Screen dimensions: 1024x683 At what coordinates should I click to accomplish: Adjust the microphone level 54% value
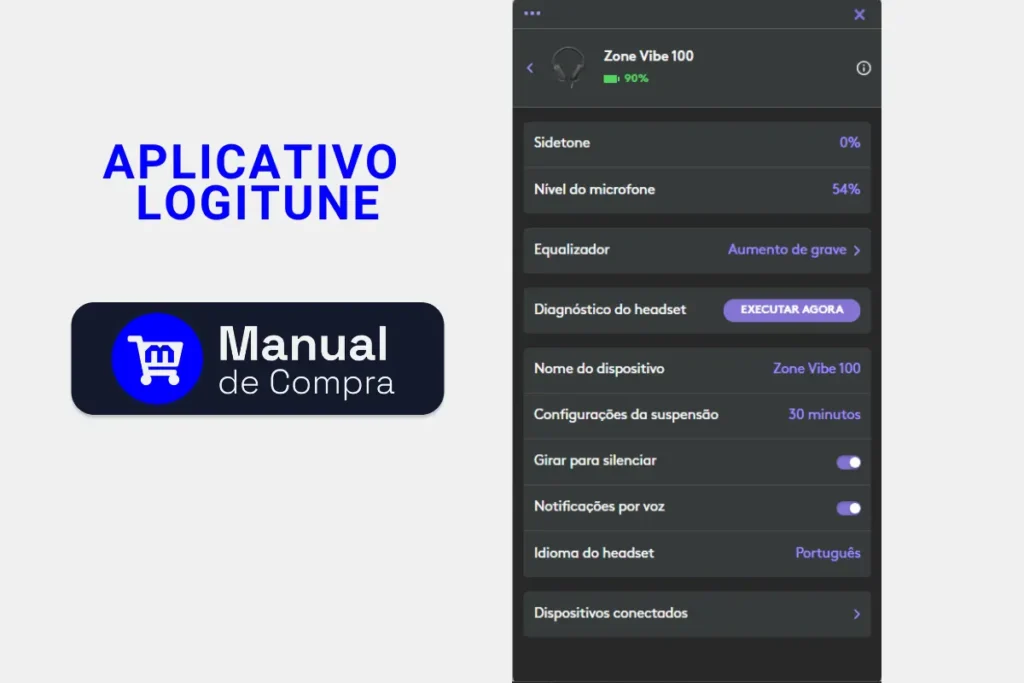pos(846,189)
